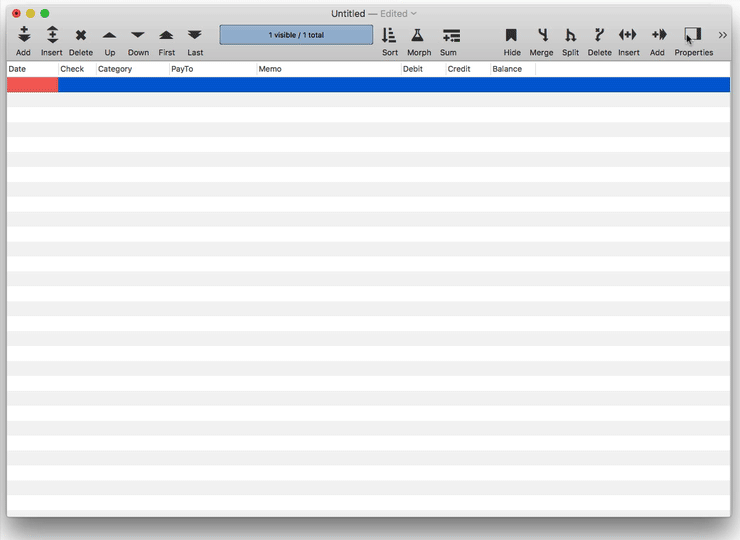Click the 1 visible / 1 total indicator
This screenshot has height=540, width=740.
pos(296,35)
